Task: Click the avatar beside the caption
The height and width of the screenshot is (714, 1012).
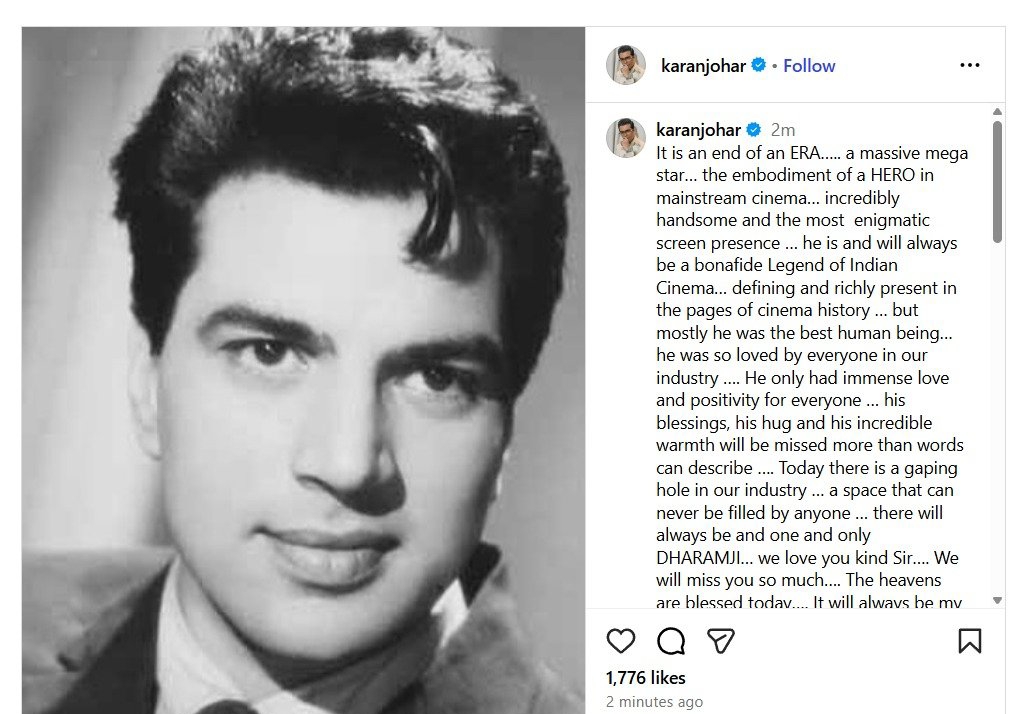Action: (626, 137)
